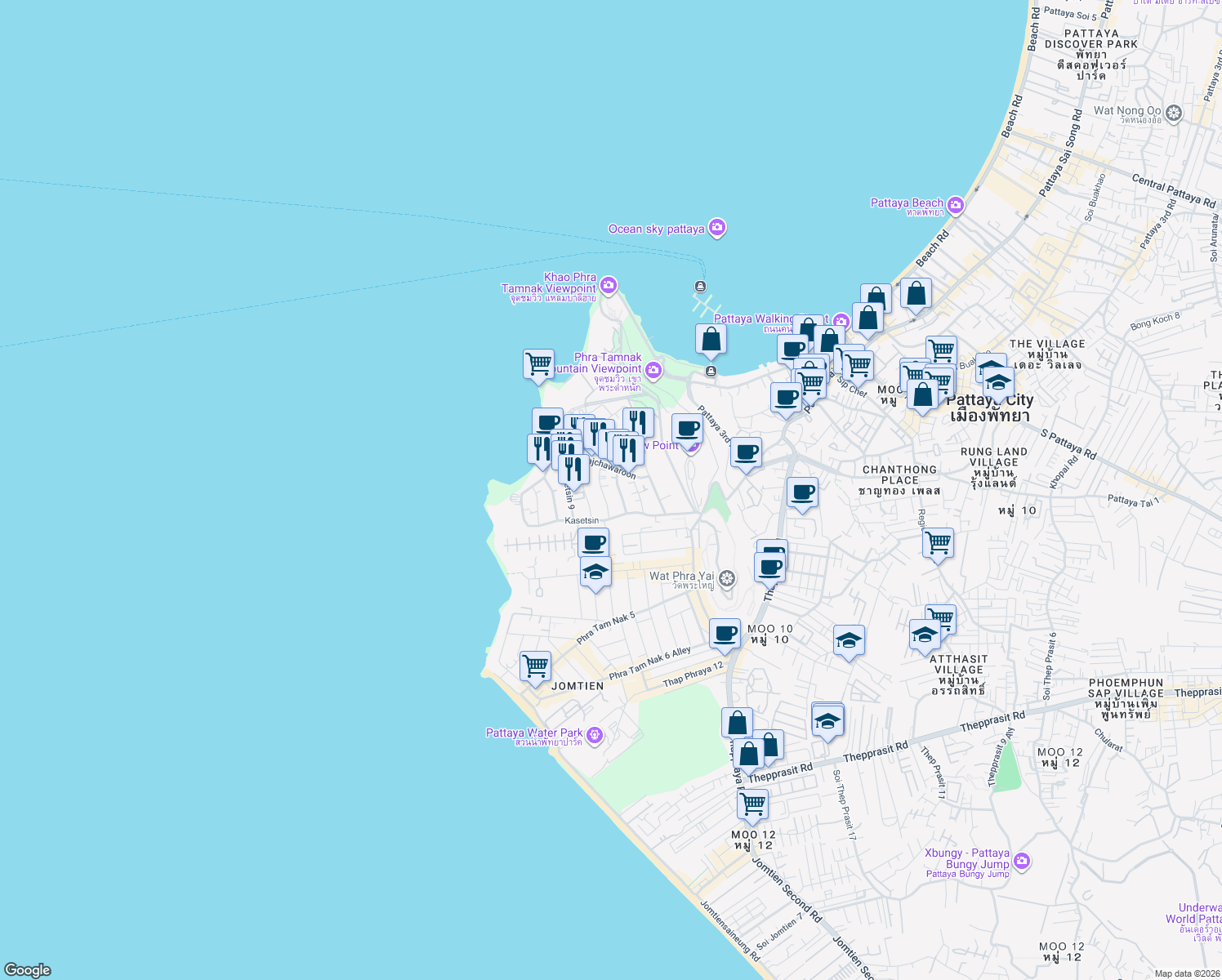Click the restaurant marker above Kasetsin 9
1222x980 pixels.
pyautogui.click(x=573, y=470)
